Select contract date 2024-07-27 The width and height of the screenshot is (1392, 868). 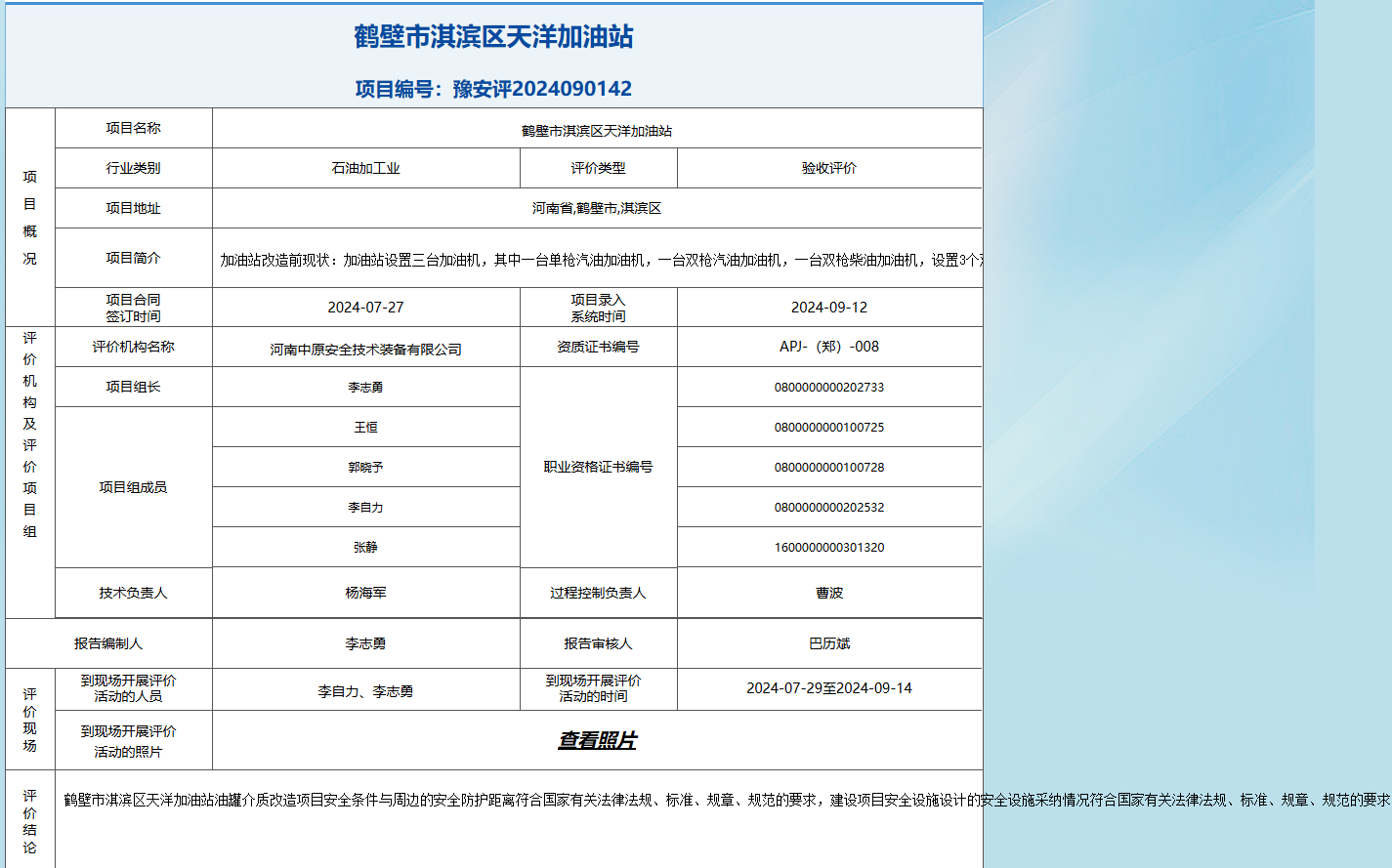coord(366,307)
